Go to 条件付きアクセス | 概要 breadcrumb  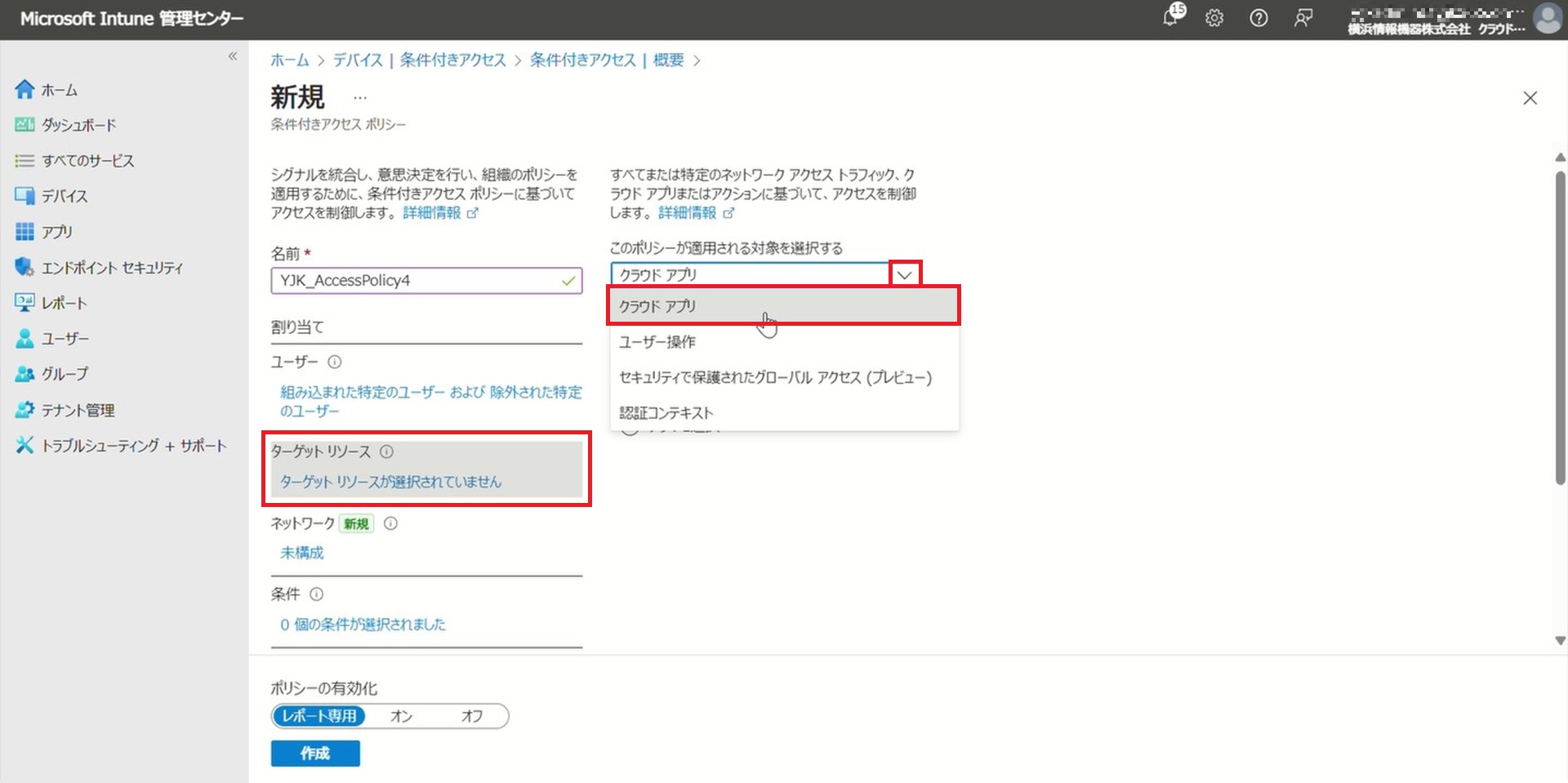click(x=607, y=60)
